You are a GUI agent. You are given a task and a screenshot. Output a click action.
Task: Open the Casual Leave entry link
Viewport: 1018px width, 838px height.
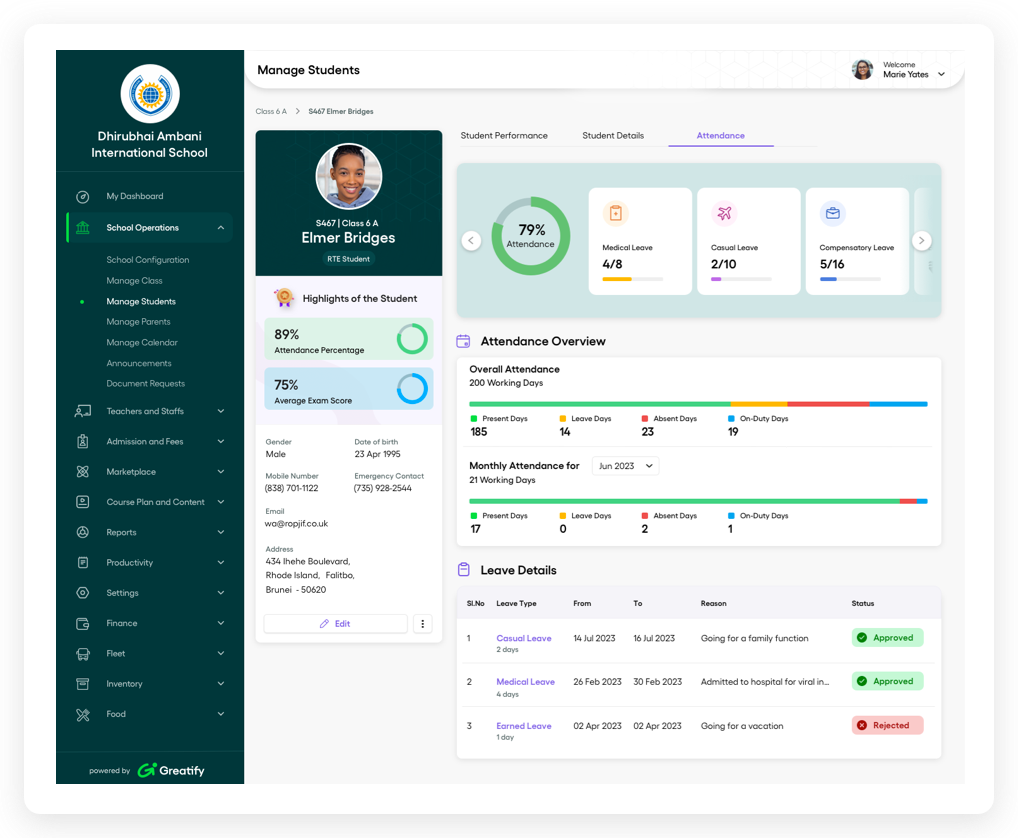coord(524,638)
